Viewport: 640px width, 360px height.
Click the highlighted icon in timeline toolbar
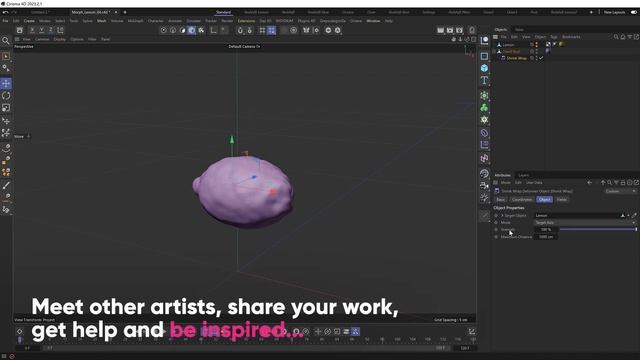pyautogui.click(x=356, y=331)
